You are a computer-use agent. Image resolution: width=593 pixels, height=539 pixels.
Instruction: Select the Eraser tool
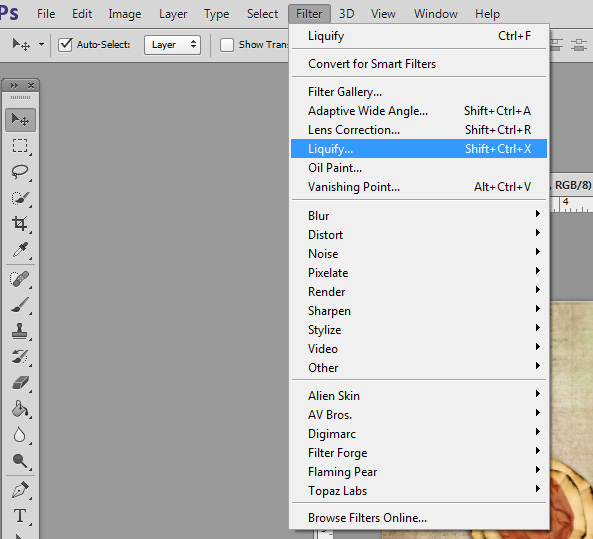coord(20,383)
